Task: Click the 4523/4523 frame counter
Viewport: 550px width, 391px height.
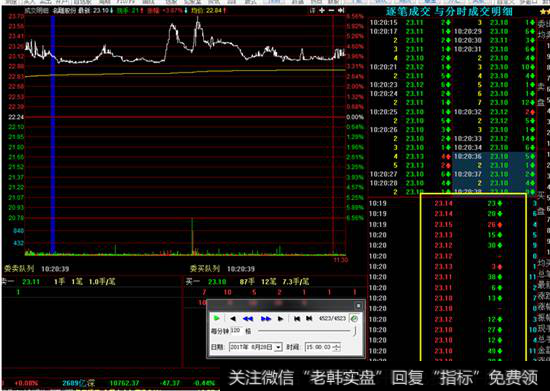Action: click(332, 318)
